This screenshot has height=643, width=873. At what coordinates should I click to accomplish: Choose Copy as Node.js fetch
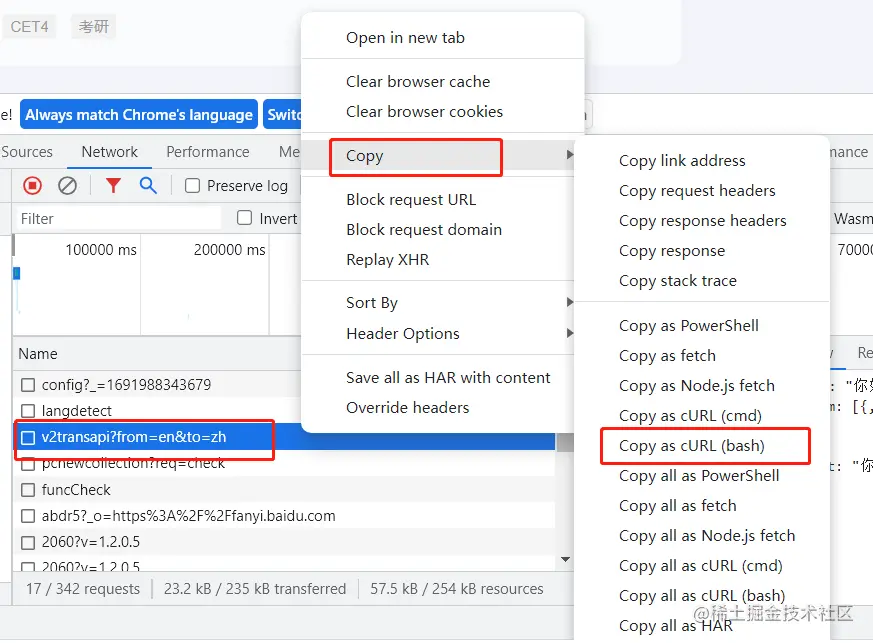[x=697, y=386]
